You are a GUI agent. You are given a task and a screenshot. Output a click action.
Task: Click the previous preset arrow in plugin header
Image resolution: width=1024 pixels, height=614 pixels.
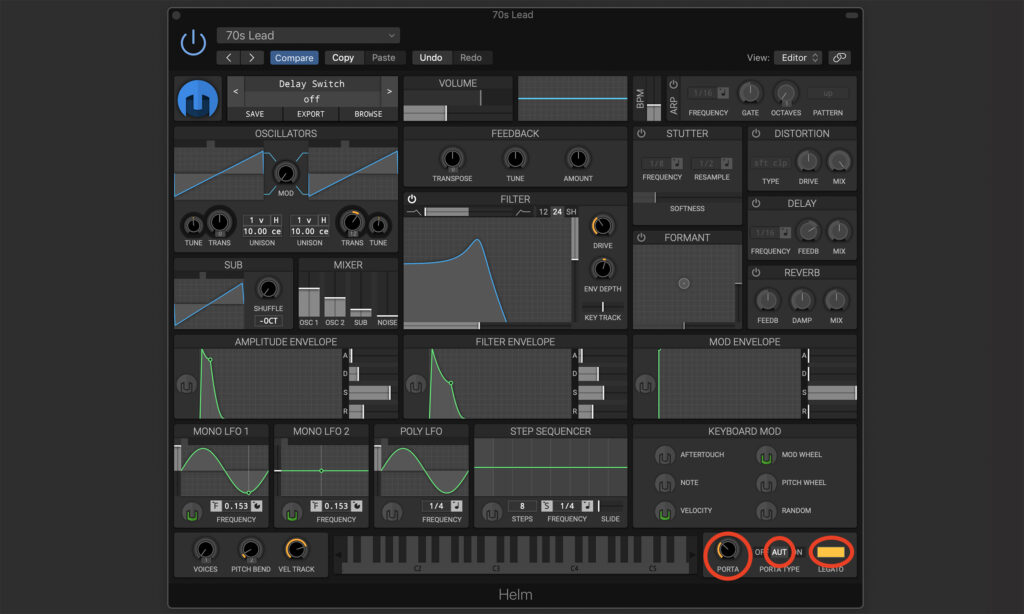[228, 57]
